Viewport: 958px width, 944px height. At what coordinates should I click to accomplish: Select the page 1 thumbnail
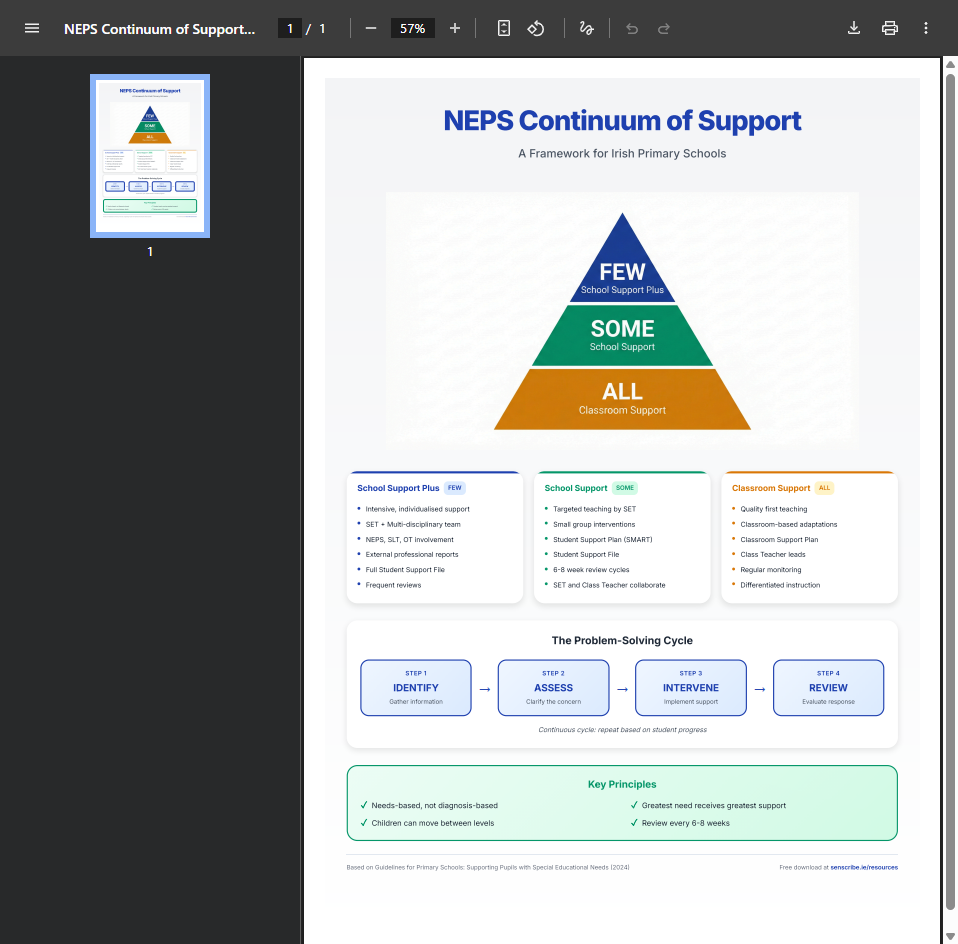tap(150, 155)
